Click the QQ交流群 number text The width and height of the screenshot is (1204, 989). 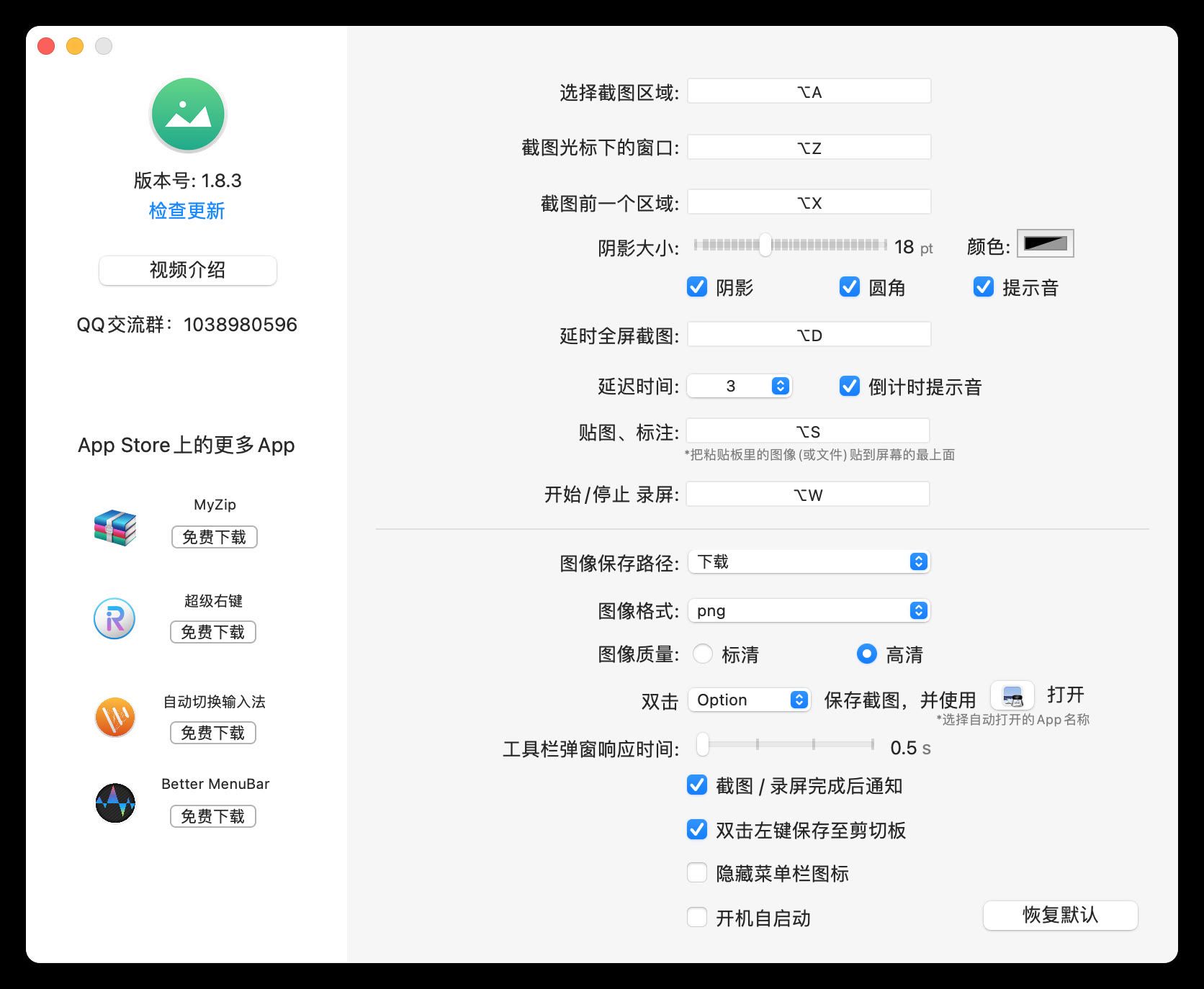[241, 325]
